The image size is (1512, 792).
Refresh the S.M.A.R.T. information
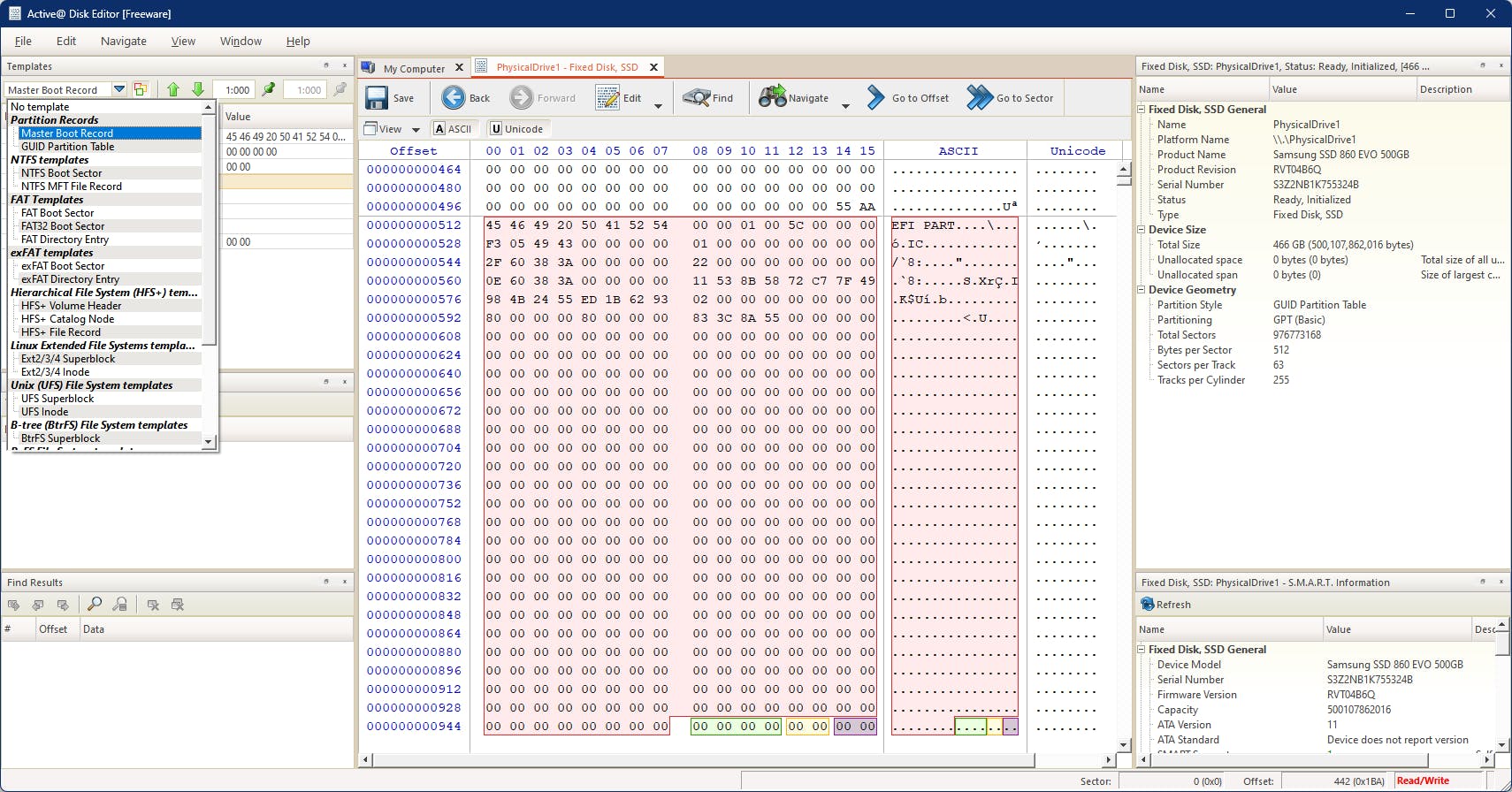(1165, 605)
